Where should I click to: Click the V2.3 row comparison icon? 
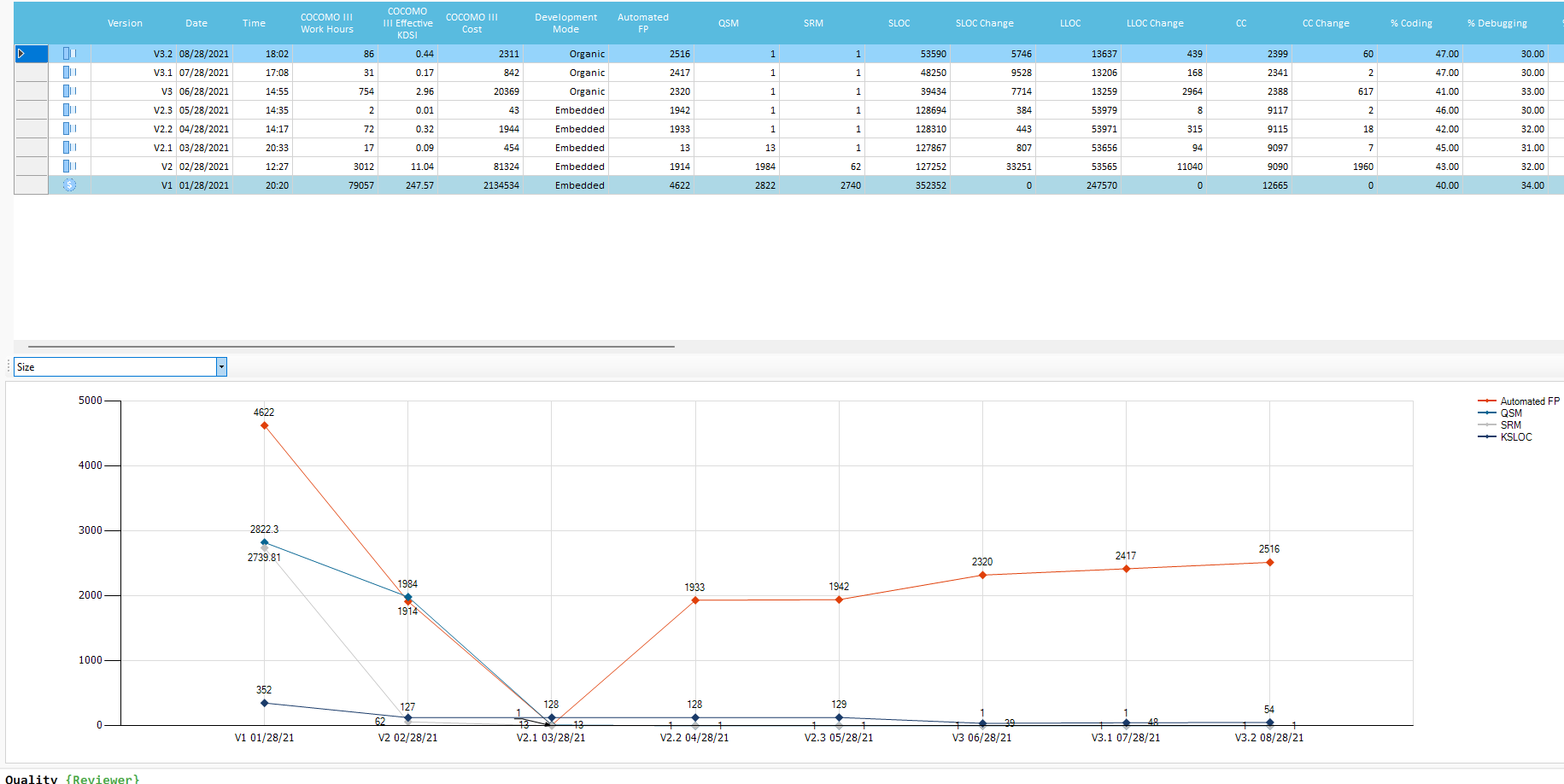click(69, 110)
